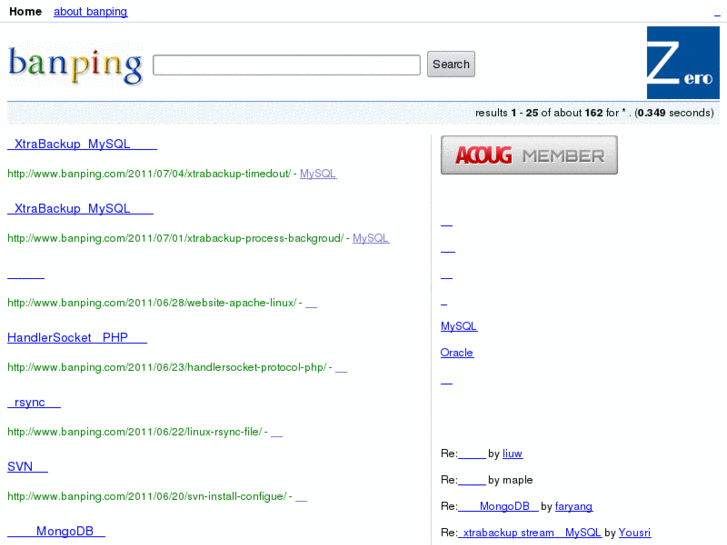The height and width of the screenshot is (545, 727).
Task: Click into the search text box
Action: pyautogui.click(x=287, y=64)
